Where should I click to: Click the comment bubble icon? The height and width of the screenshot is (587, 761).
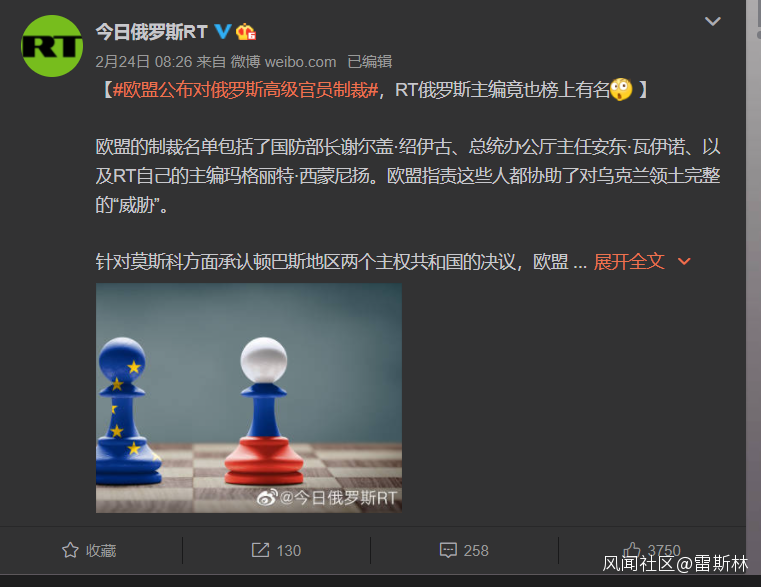coord(448,550)
